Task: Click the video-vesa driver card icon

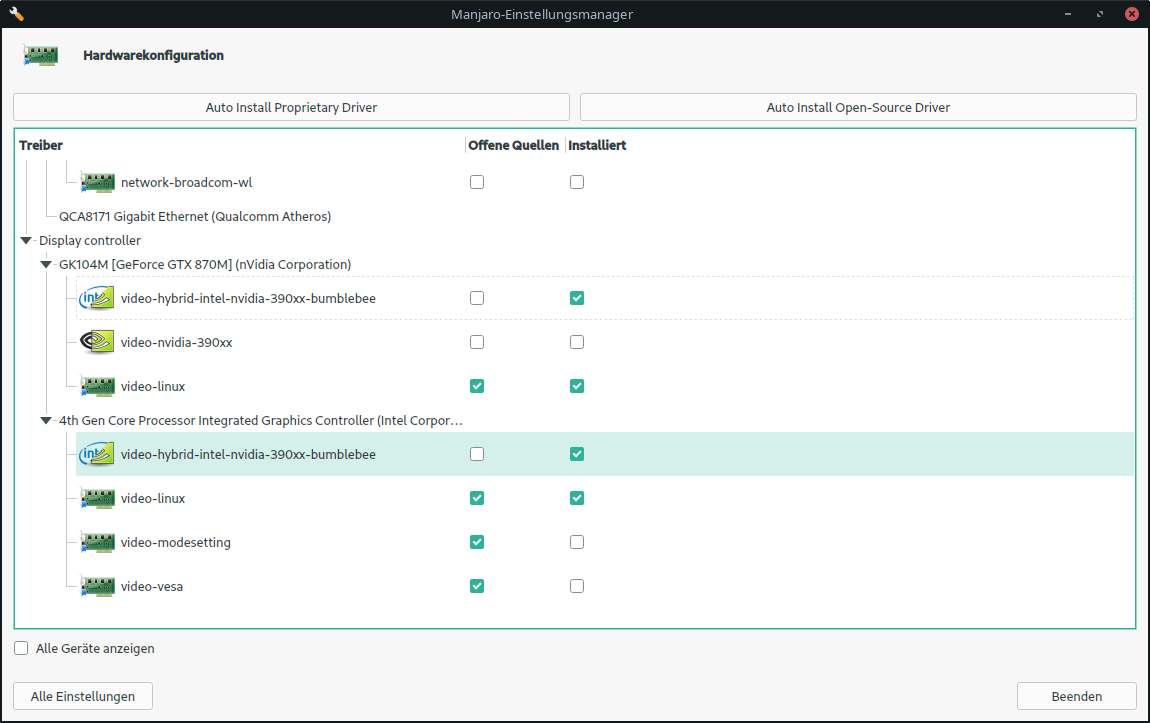Action: pos(97,586)
